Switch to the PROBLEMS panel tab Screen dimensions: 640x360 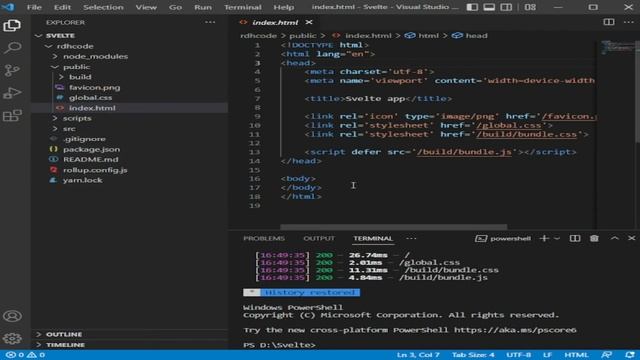tap(264, 238)
